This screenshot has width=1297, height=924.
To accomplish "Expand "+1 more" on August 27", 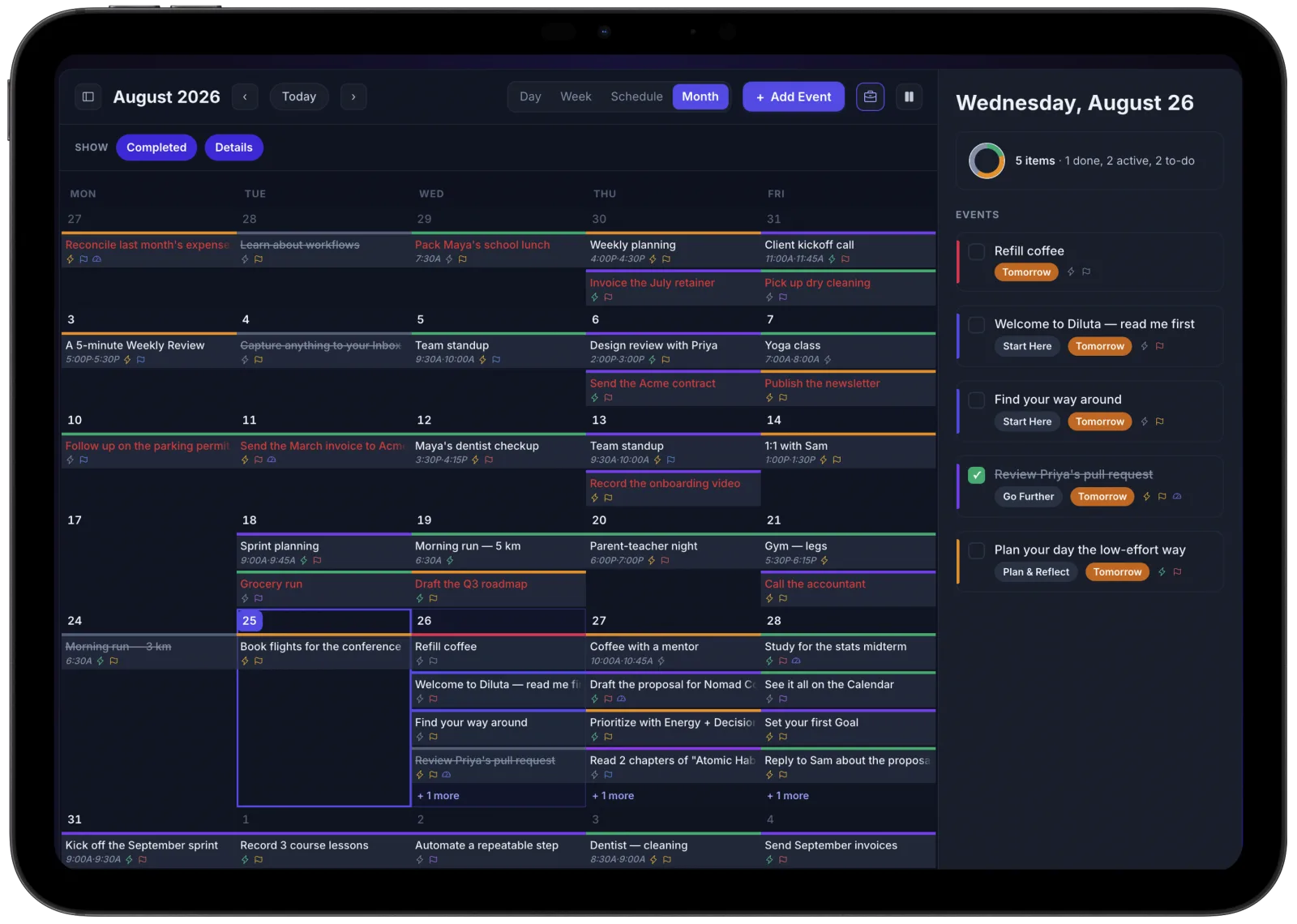I will tap(614, 796).
